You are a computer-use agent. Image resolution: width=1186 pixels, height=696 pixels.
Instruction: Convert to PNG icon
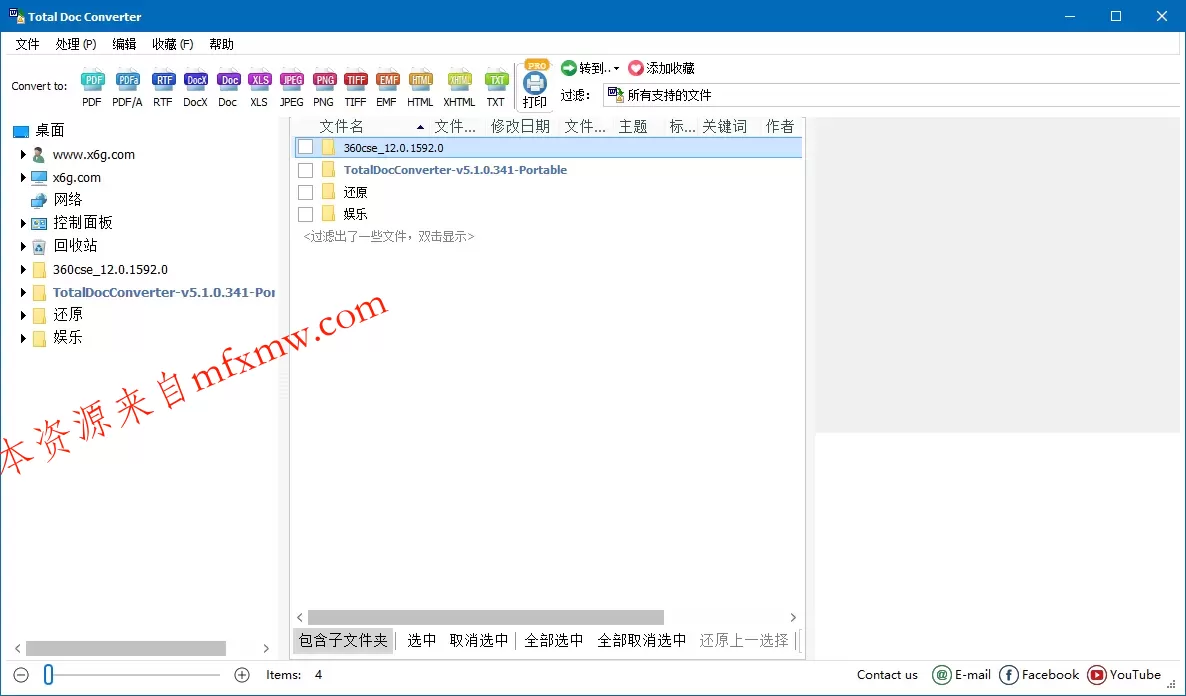point(324,80)
